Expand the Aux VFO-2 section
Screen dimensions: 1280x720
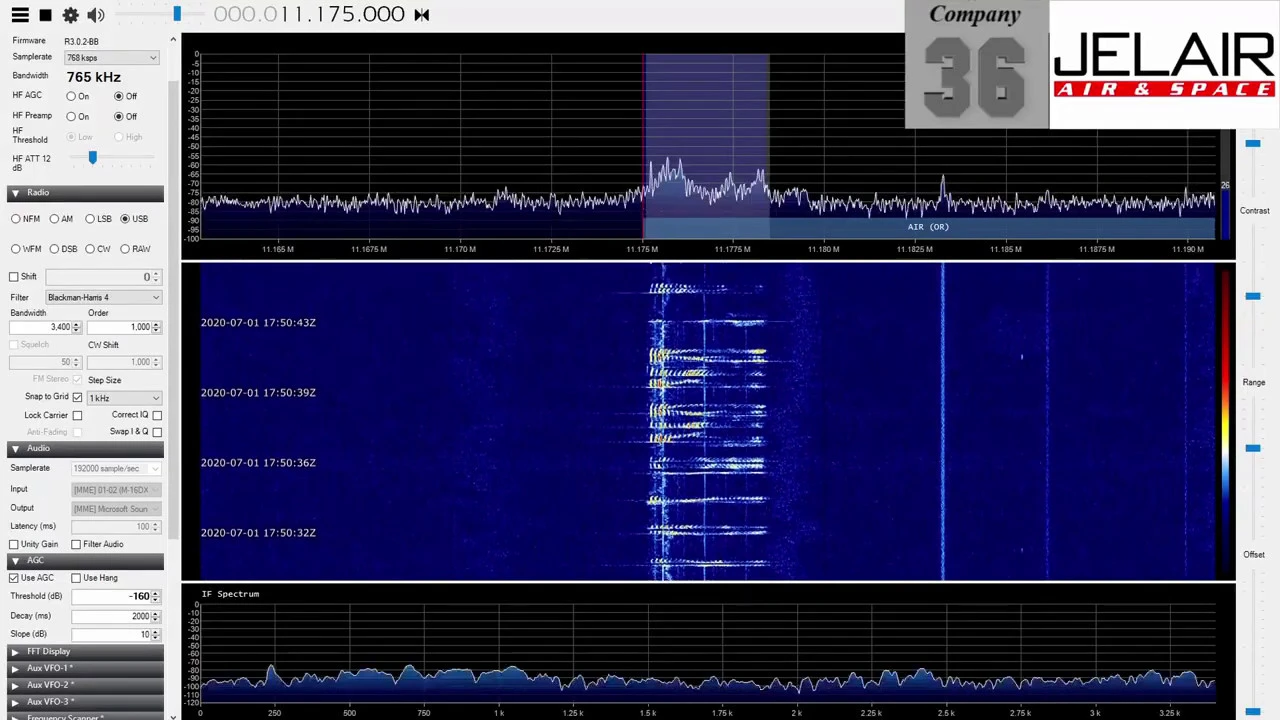(85, 685)
